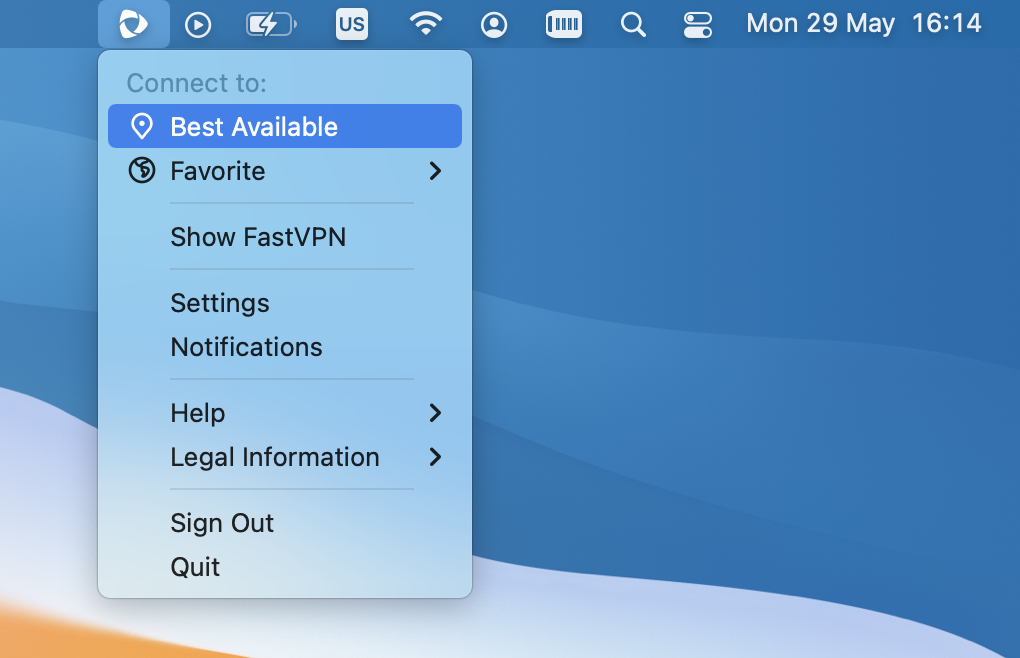This screenshot has height=658, width=1020.
Task: Expand the Help submenu
Action: pos(285,413)
